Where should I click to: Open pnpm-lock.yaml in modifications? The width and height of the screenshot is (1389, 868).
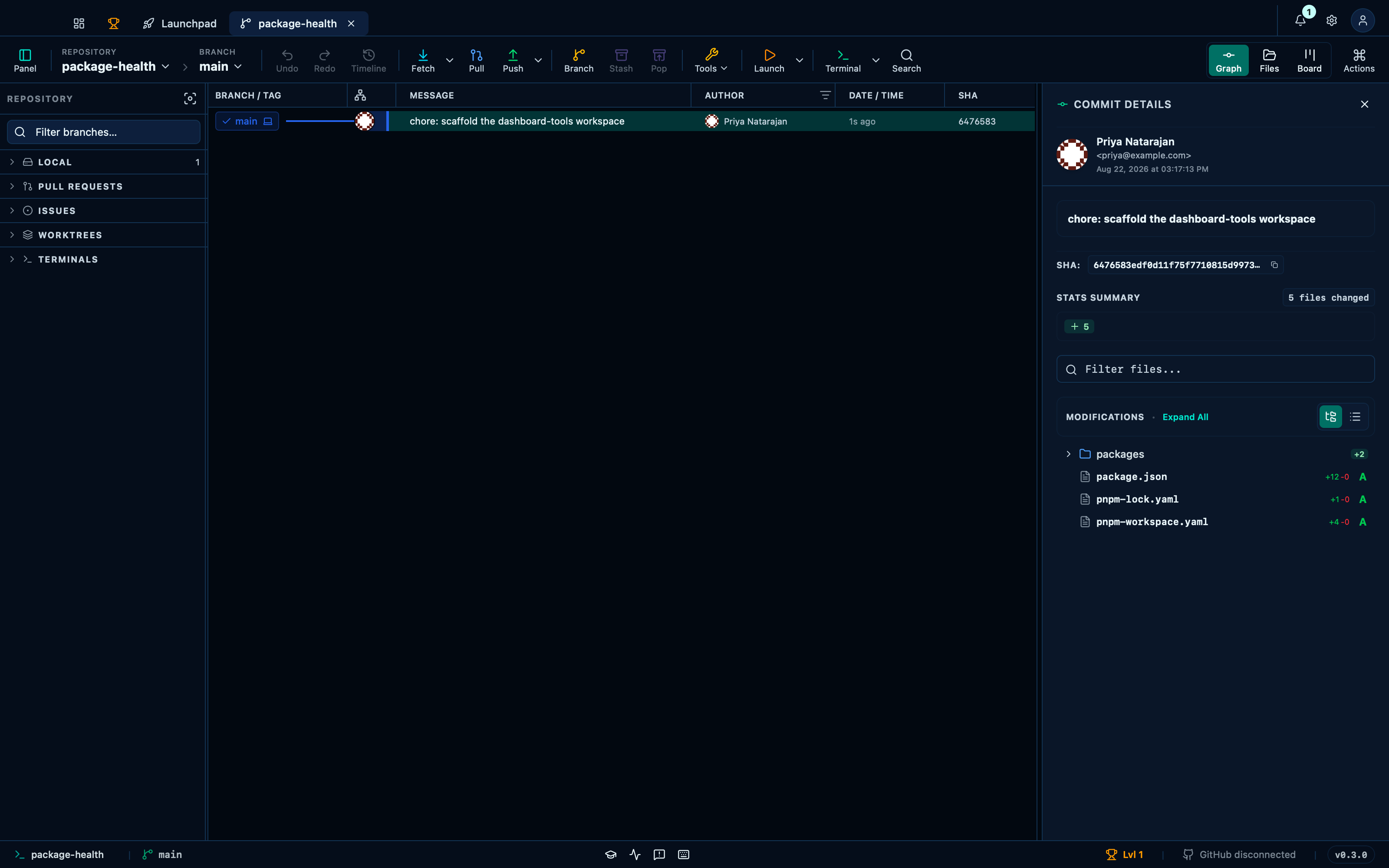1215,499
